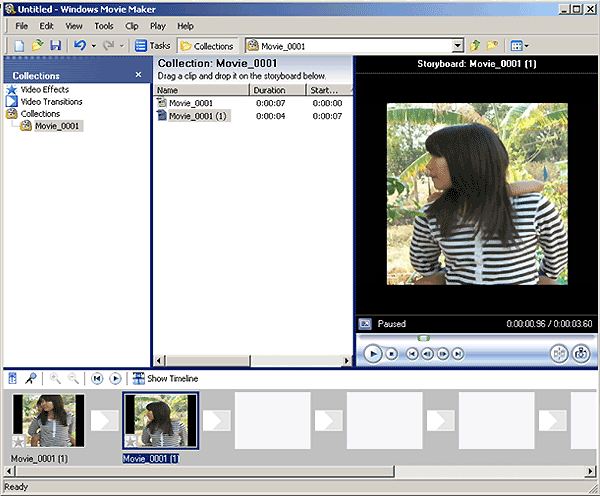Click the 0:00:07 duration cell

pos(271,103)
